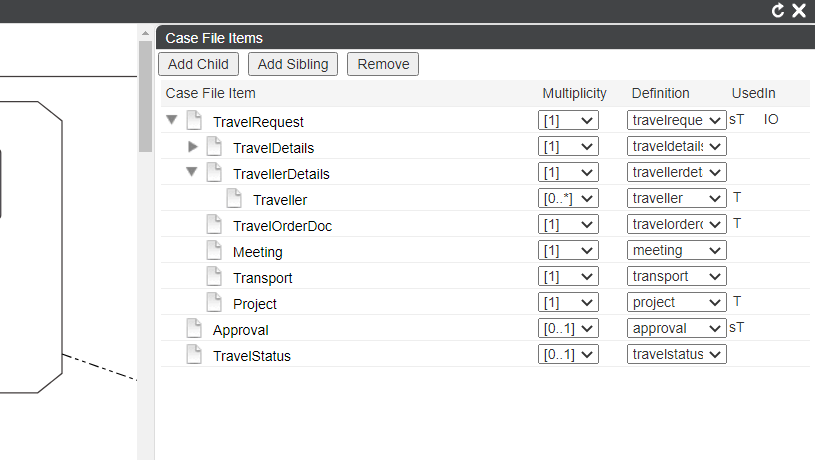Click the Add Child button
Viewport: 815px width, 460px height.
pos(198,64)
